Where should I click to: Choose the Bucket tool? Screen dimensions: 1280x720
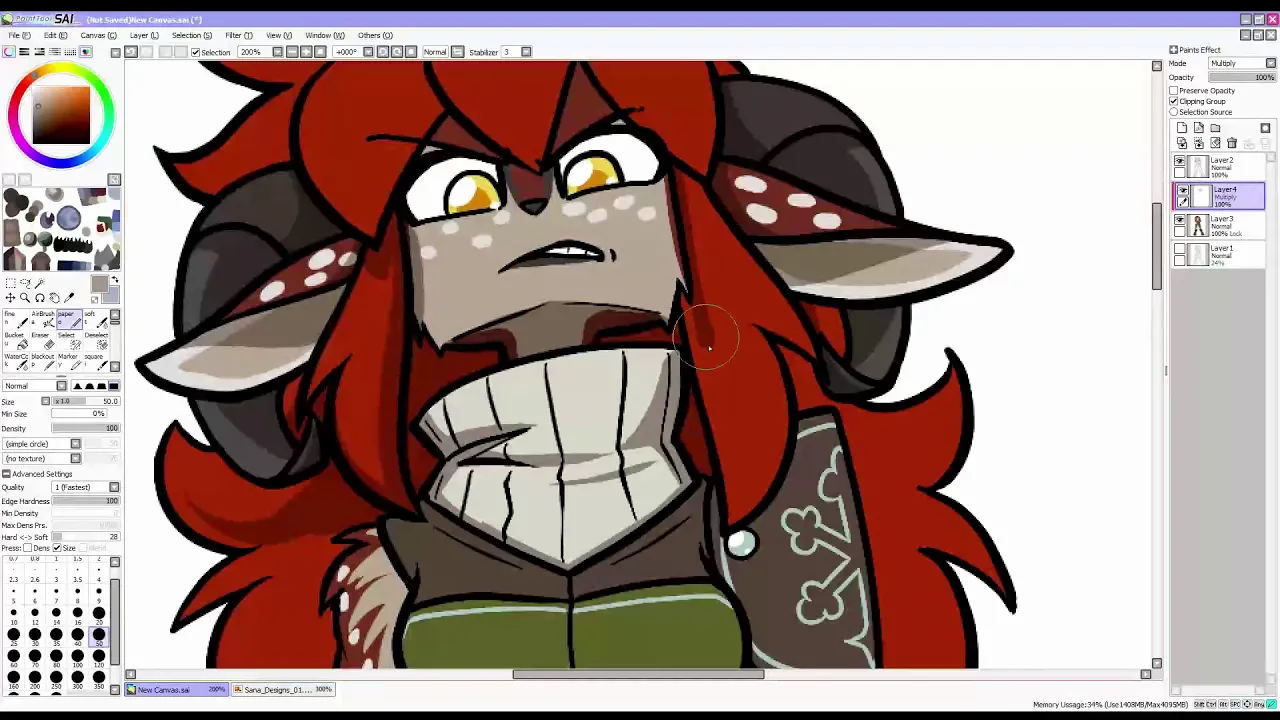(x=16, y=342)
